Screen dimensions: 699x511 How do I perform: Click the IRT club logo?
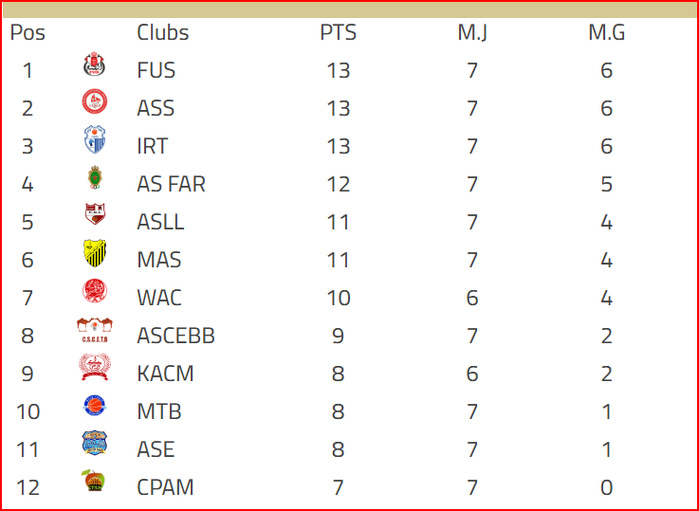[x=94, y=140]
